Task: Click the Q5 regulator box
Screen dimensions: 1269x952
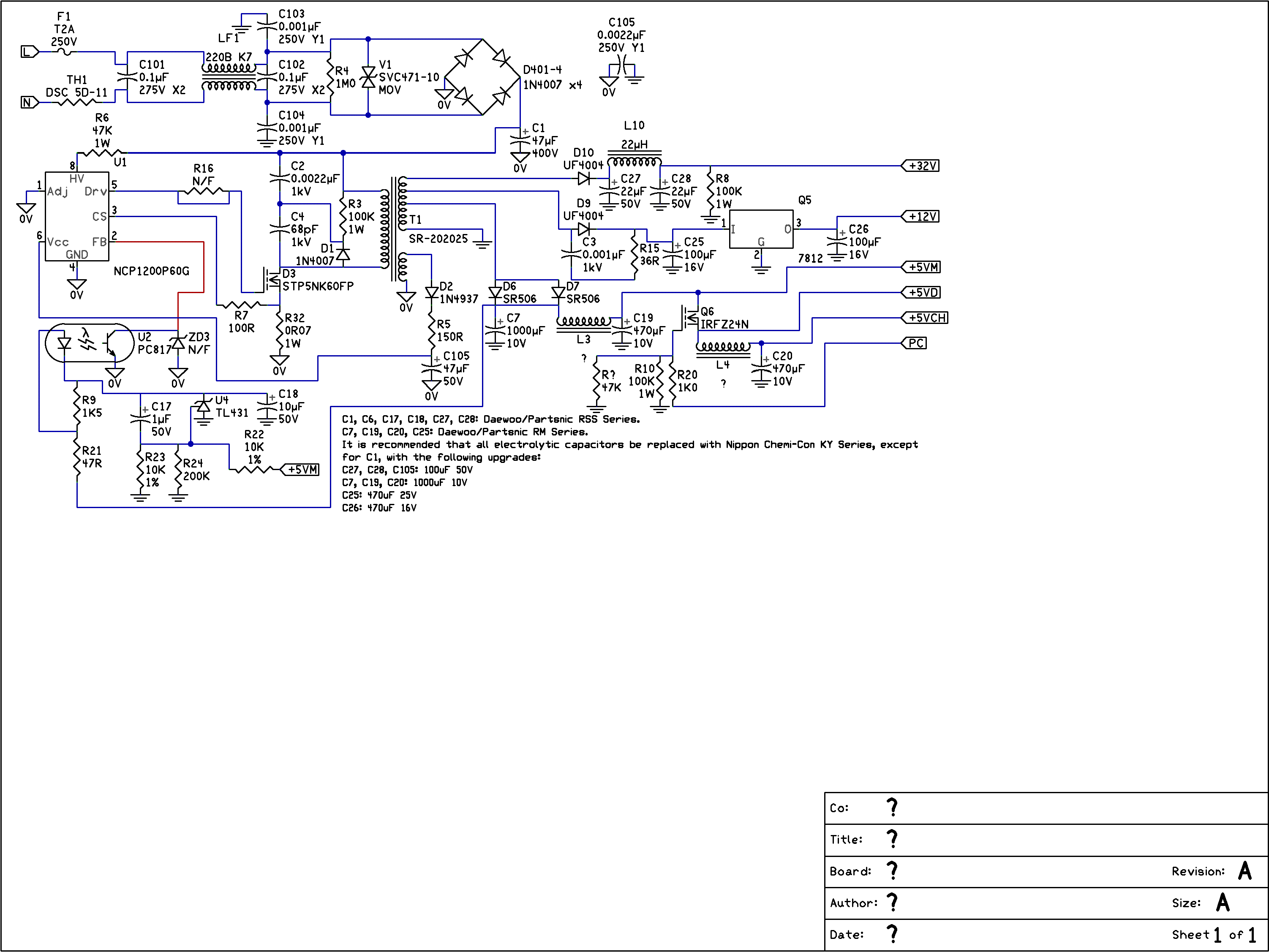Action: [x=761, y=229]
